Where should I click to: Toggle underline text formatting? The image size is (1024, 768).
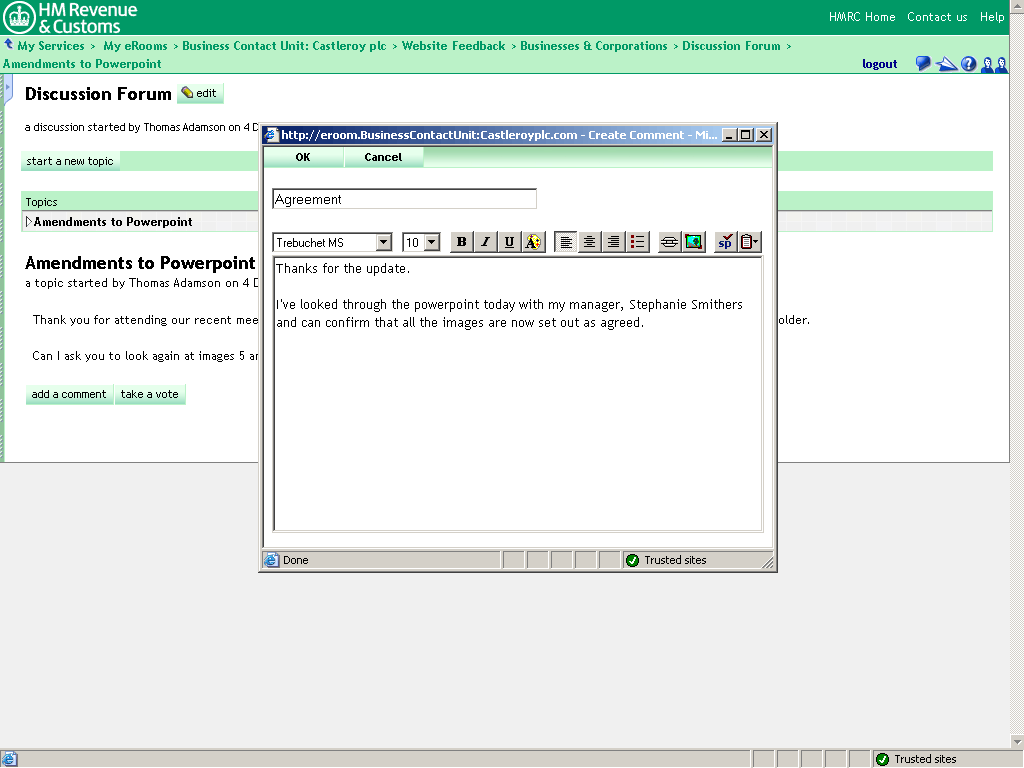509,242
